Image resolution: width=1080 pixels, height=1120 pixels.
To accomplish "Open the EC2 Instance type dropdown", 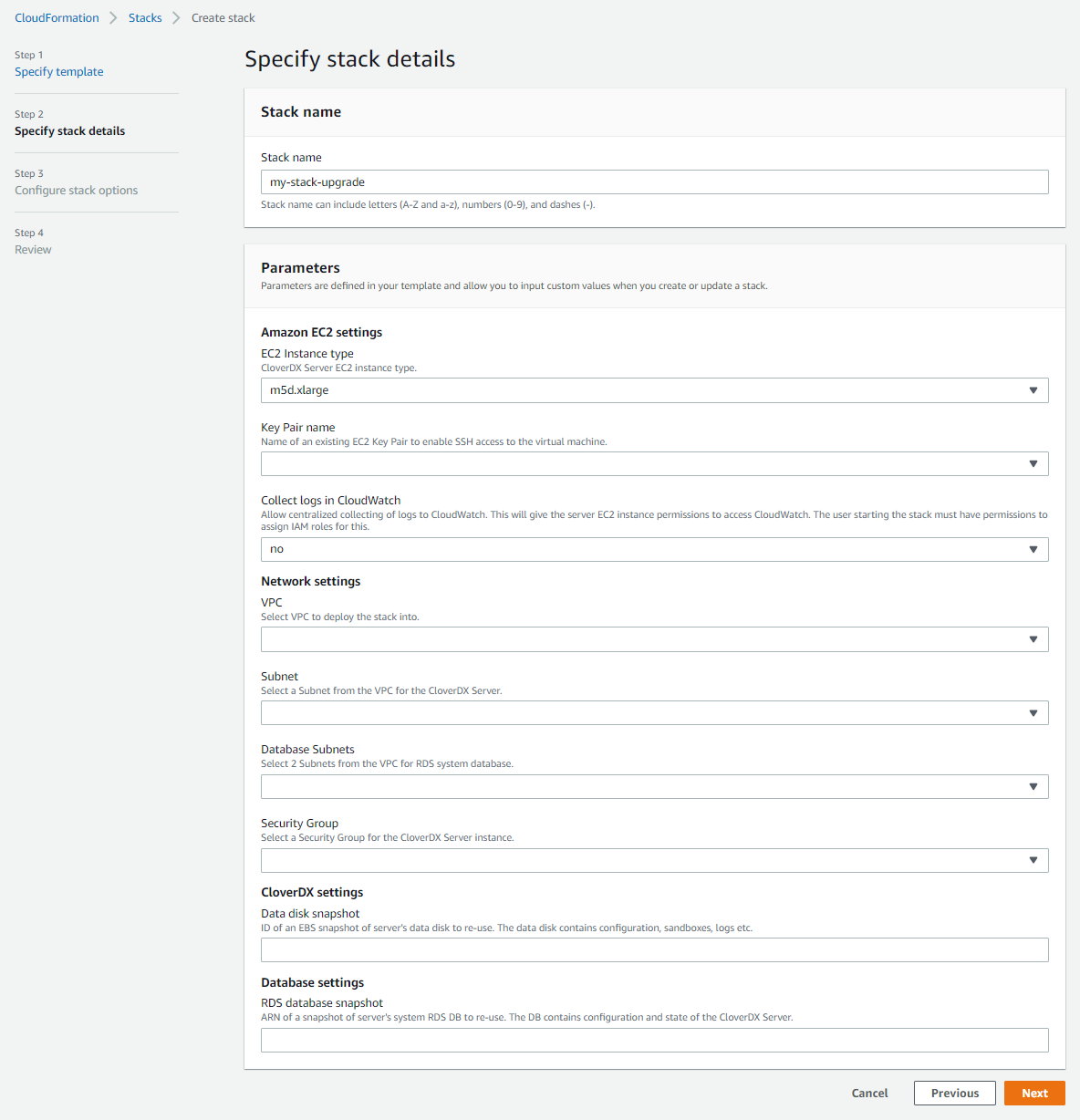I will [x=654, y=389].
